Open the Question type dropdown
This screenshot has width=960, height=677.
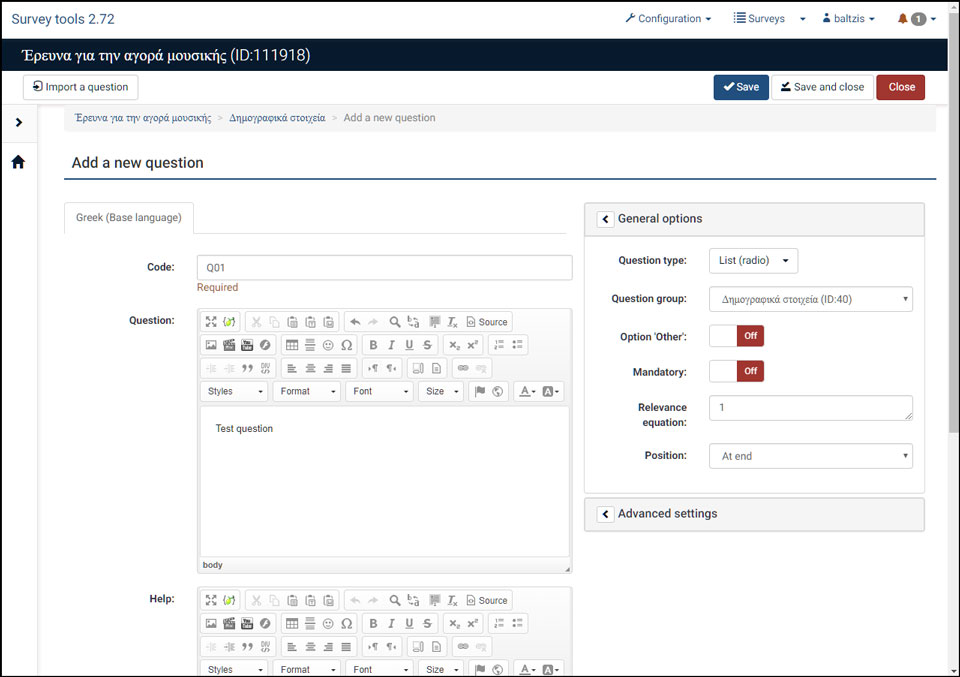(x=753, y=261)
